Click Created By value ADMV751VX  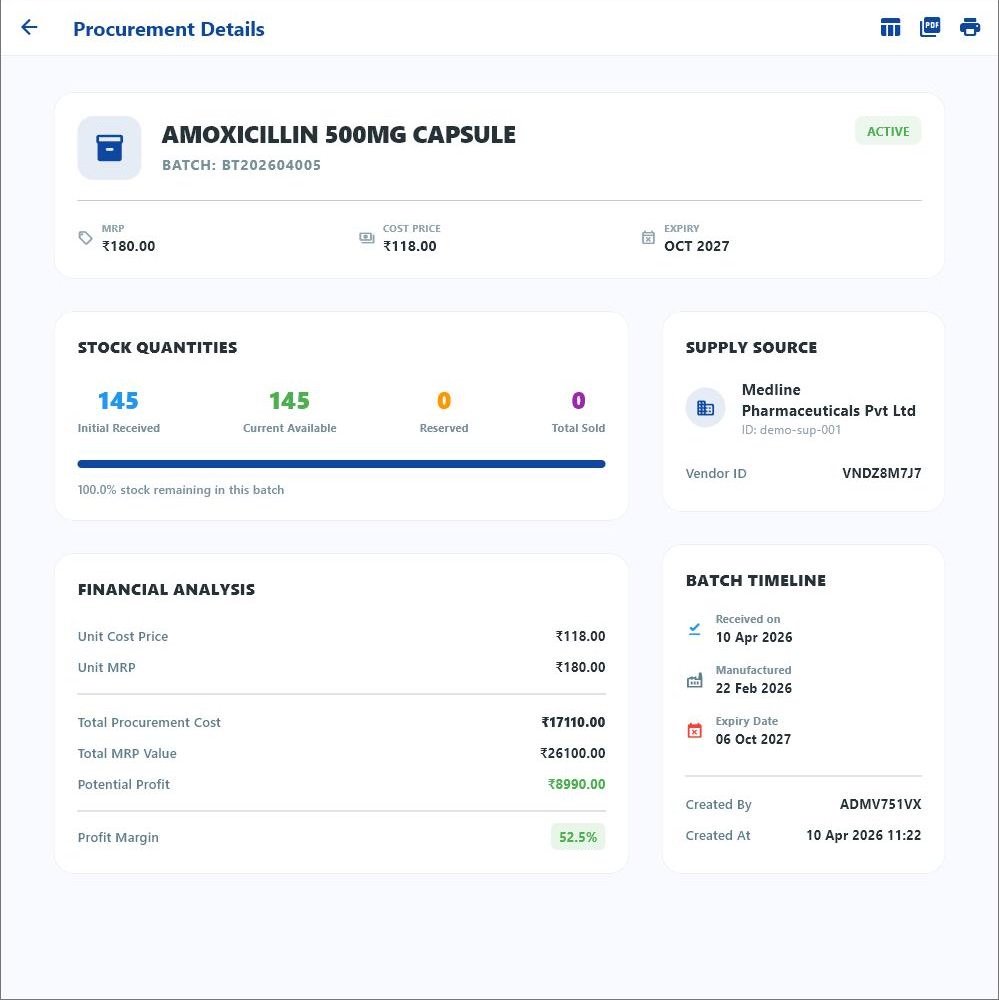(881, 804)
